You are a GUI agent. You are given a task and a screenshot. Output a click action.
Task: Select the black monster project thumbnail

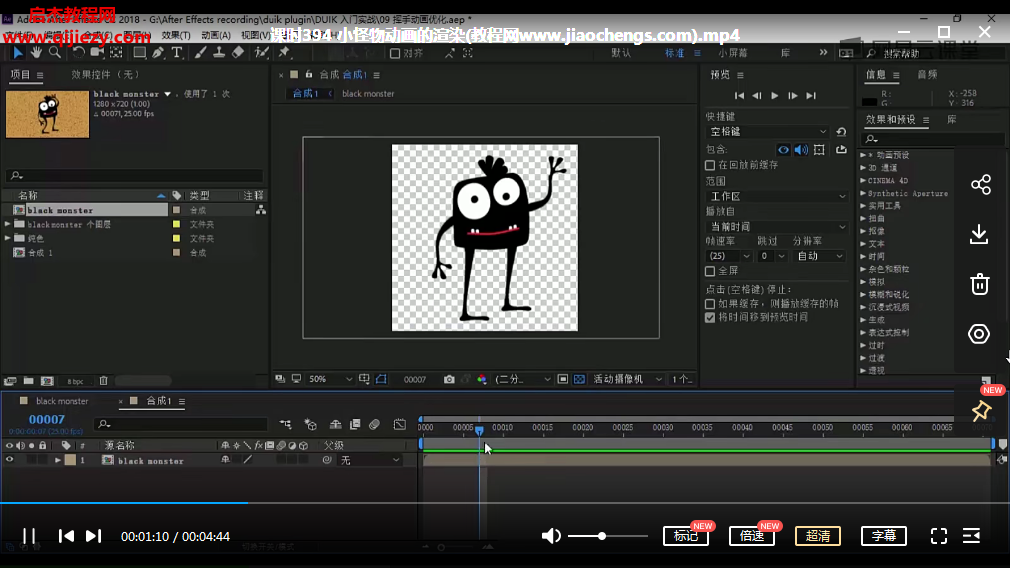click(x=48, y=114)
